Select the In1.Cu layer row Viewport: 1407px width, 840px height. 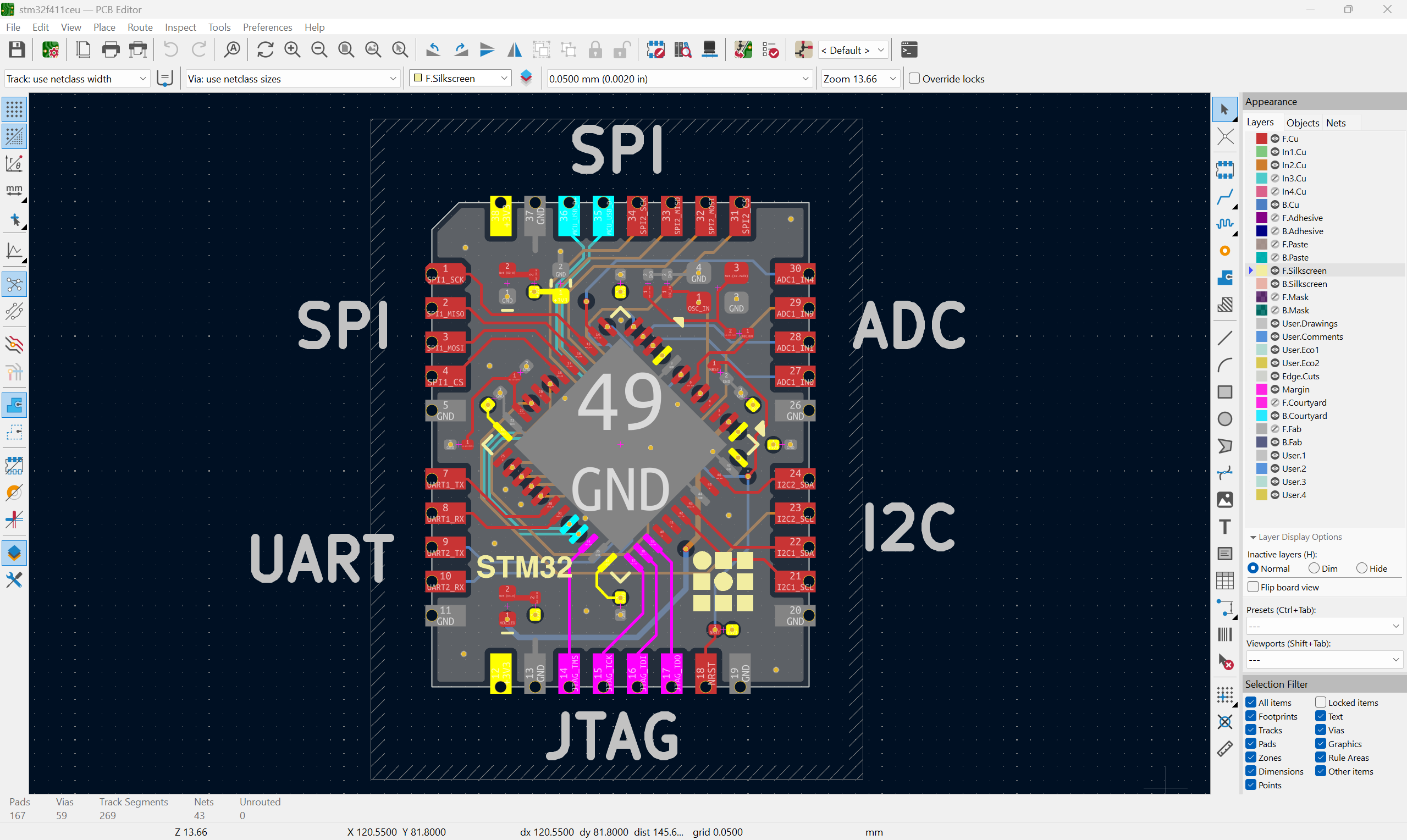click(1325, 152)
